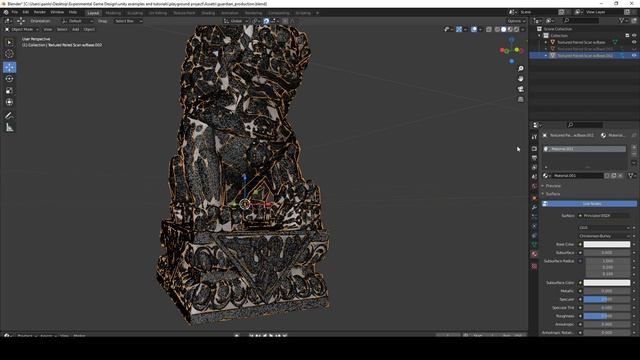Toggle snapping magnet in header
640x360 pixels.
(266, 21)
